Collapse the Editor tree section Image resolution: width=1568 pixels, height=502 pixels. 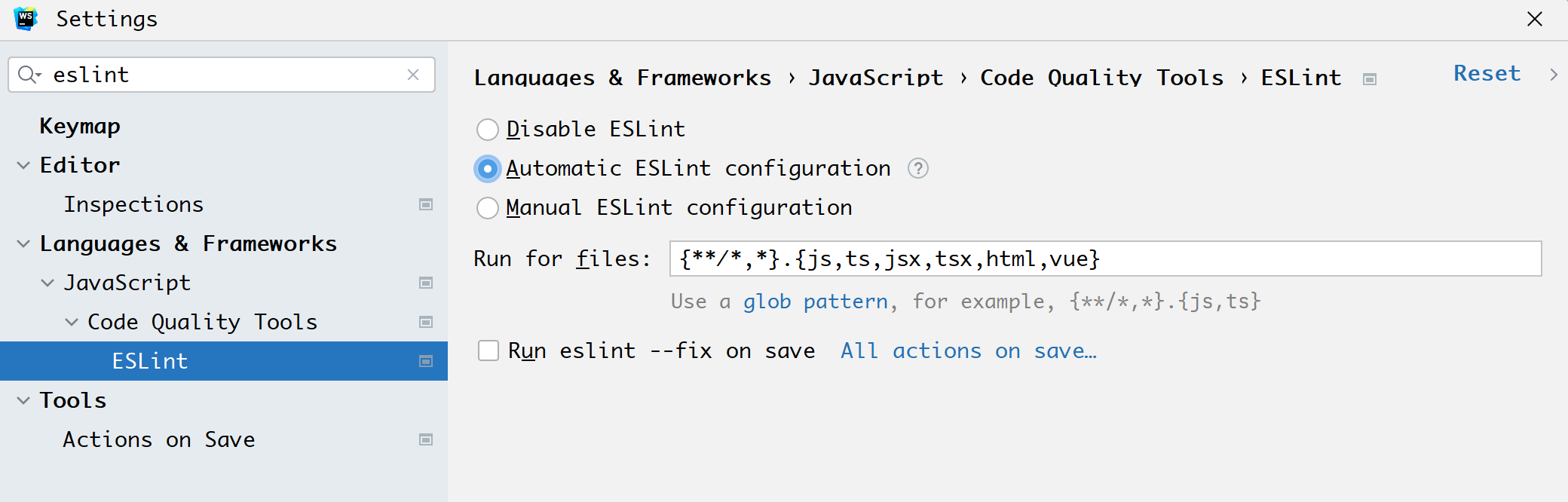point(23,165)
